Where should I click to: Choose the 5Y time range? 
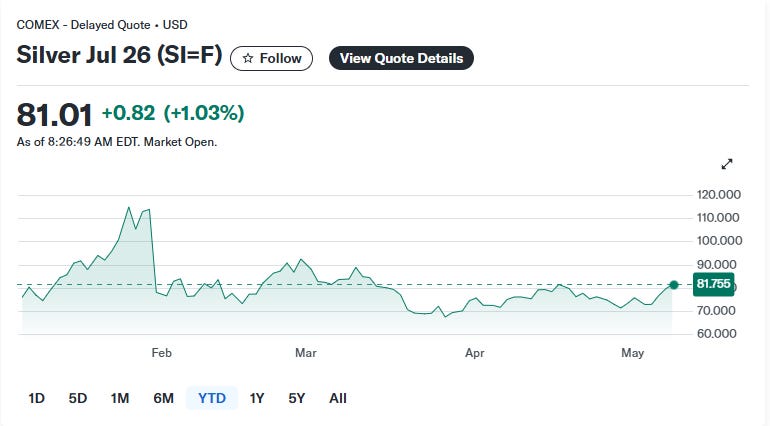(297, 398)
